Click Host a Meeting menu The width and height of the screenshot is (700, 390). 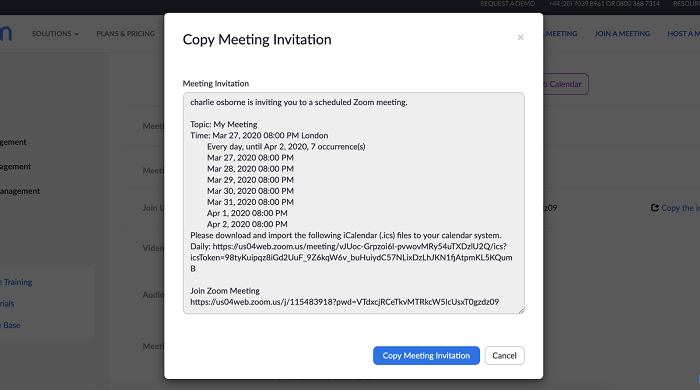683,33
